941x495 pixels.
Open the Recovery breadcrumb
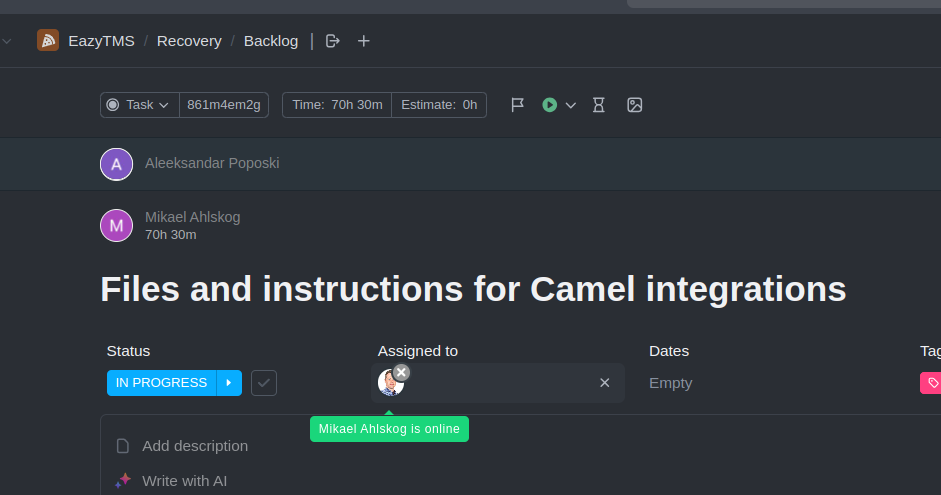pyautogui.click(x=189, y=41)
